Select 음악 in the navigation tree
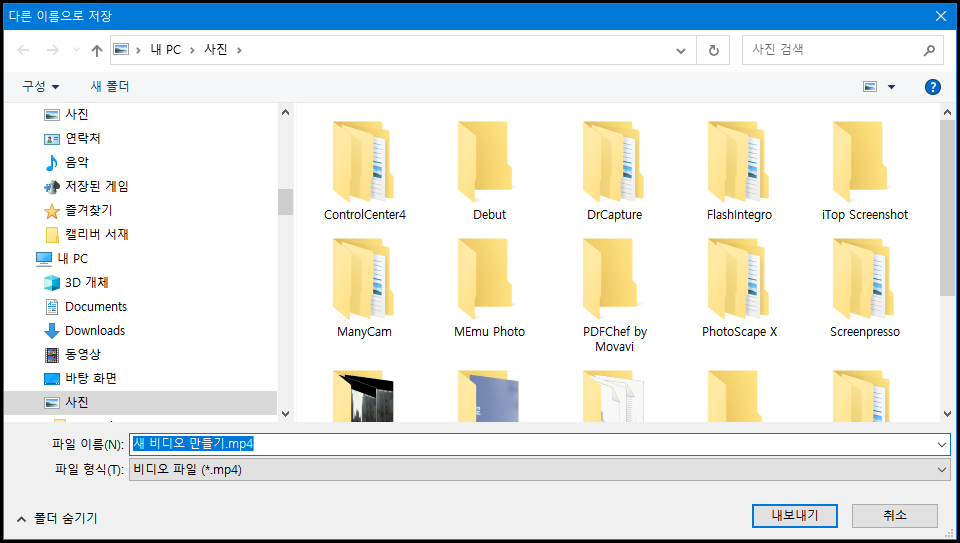The width and height of the screenshot is (960, 543). click(x=77, y=162)
